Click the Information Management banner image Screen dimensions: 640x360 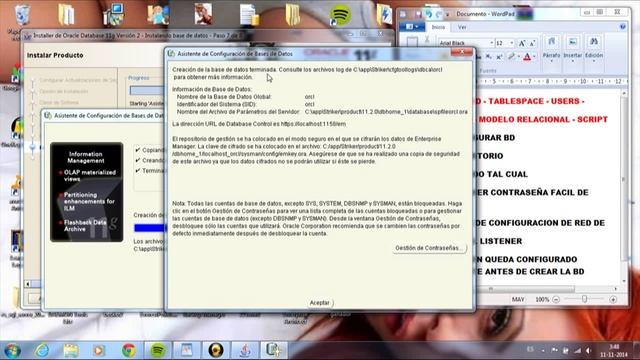pyautogui.click(x=86, y=192)
